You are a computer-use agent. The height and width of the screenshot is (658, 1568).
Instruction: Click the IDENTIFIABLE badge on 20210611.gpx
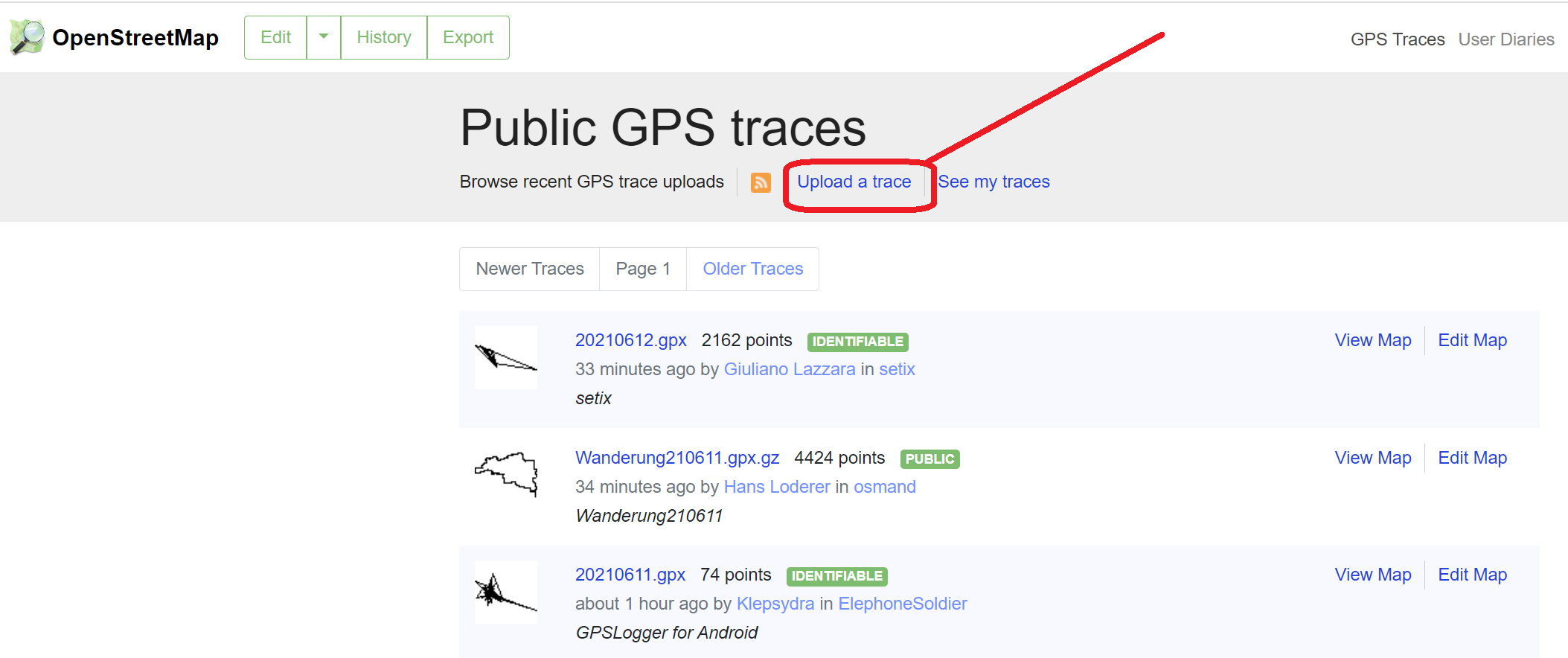pos(837,576)
